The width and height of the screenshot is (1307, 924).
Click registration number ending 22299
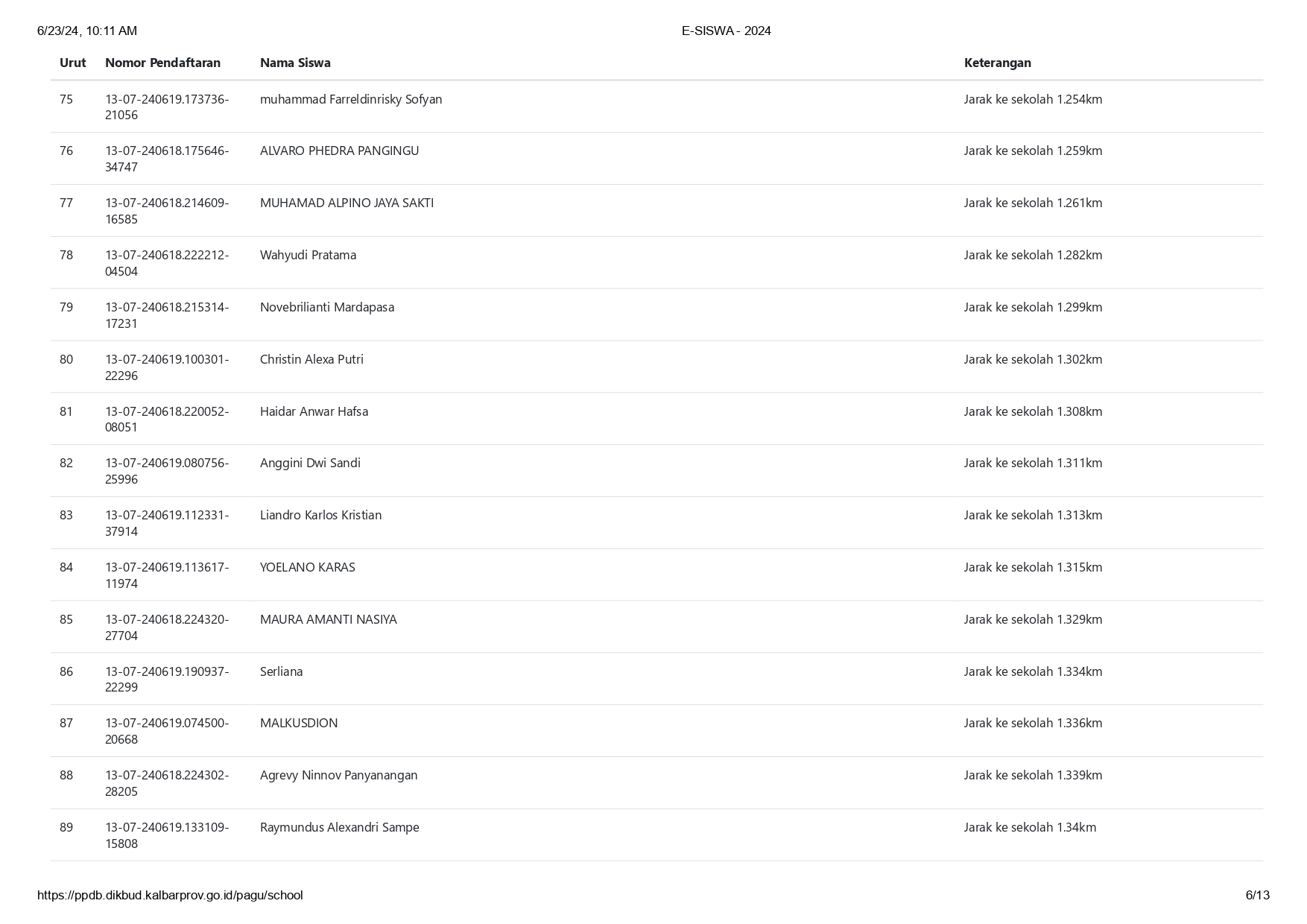tap(167, 679)
